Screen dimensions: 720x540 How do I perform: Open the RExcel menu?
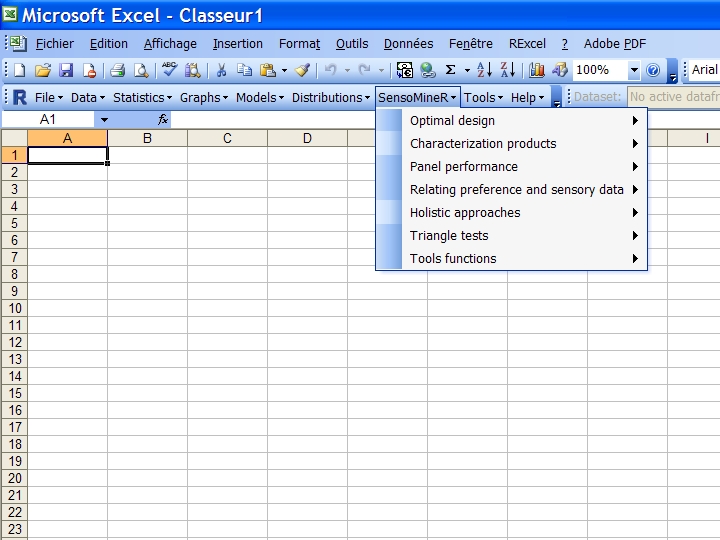click(x=527, y=44)
